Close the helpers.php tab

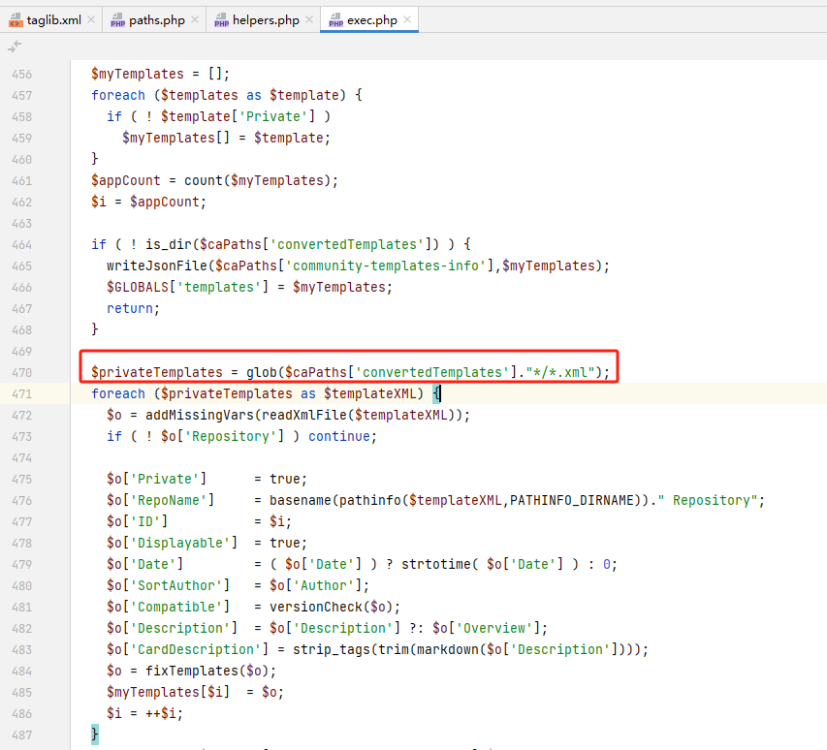click(x=309, y=20)
